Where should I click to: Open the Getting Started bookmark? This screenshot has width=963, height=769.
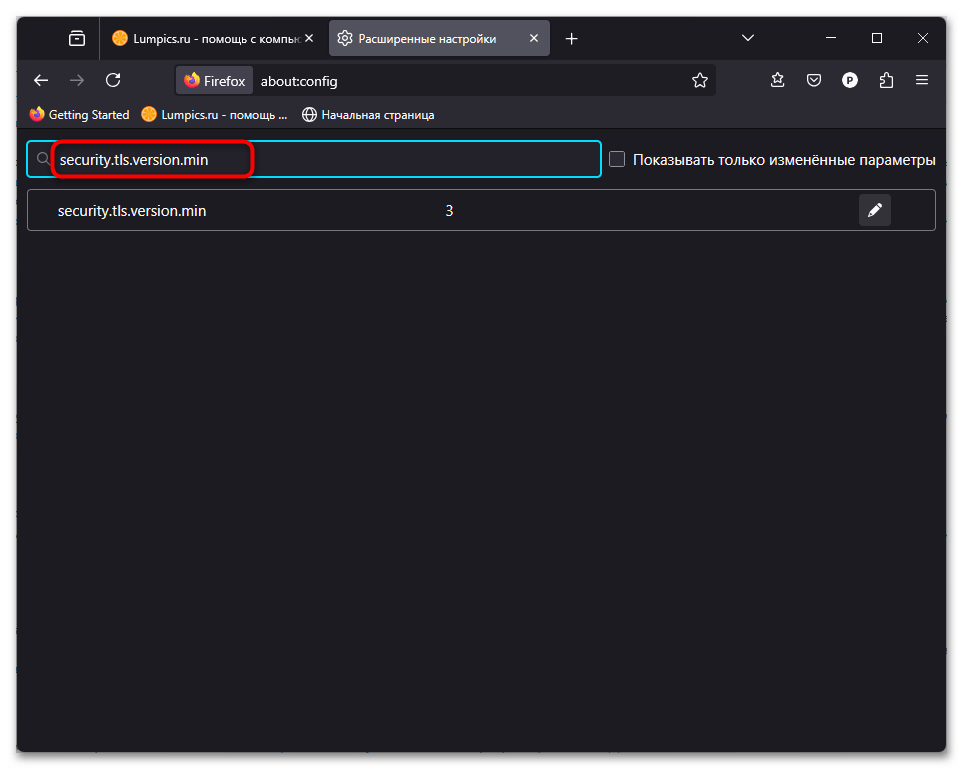(79, 115)
